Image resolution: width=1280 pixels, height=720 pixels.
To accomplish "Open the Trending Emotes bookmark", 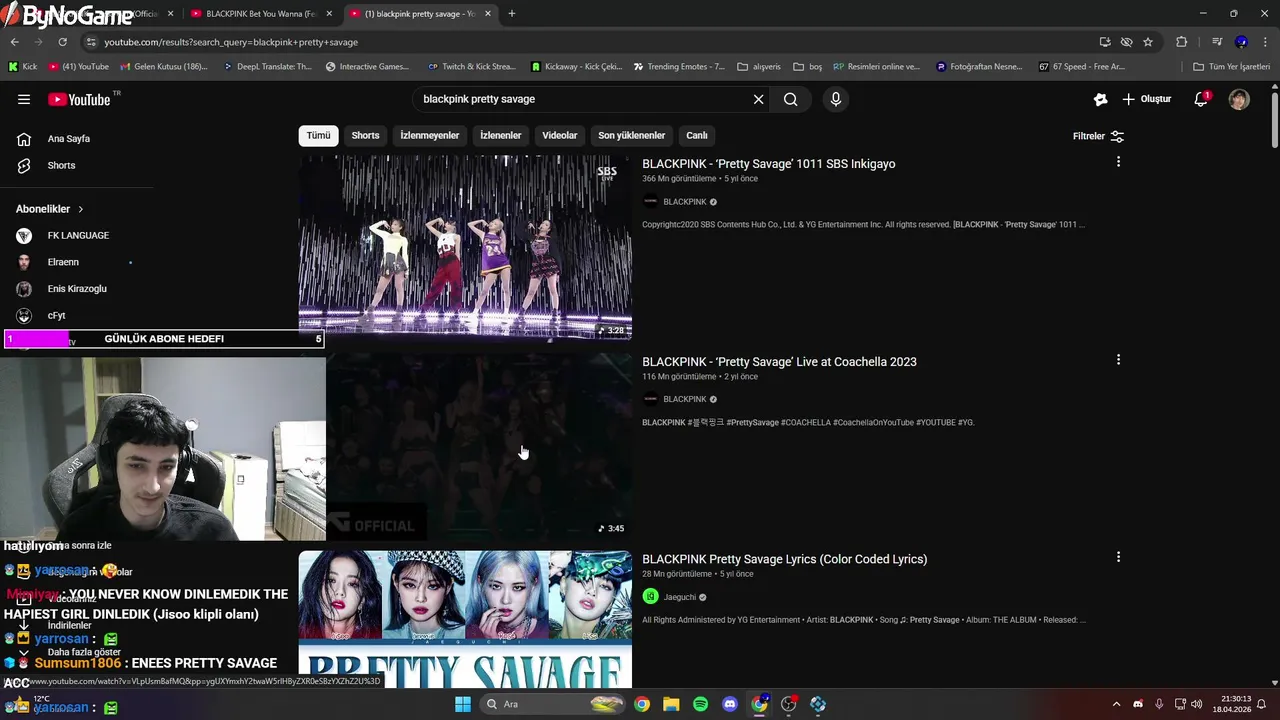I will click(679, 67).
